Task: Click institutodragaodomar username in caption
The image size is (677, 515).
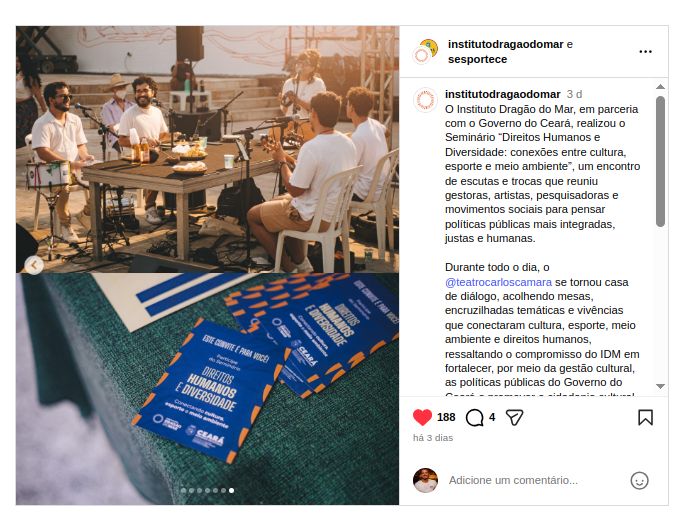Action: [503, 94]
